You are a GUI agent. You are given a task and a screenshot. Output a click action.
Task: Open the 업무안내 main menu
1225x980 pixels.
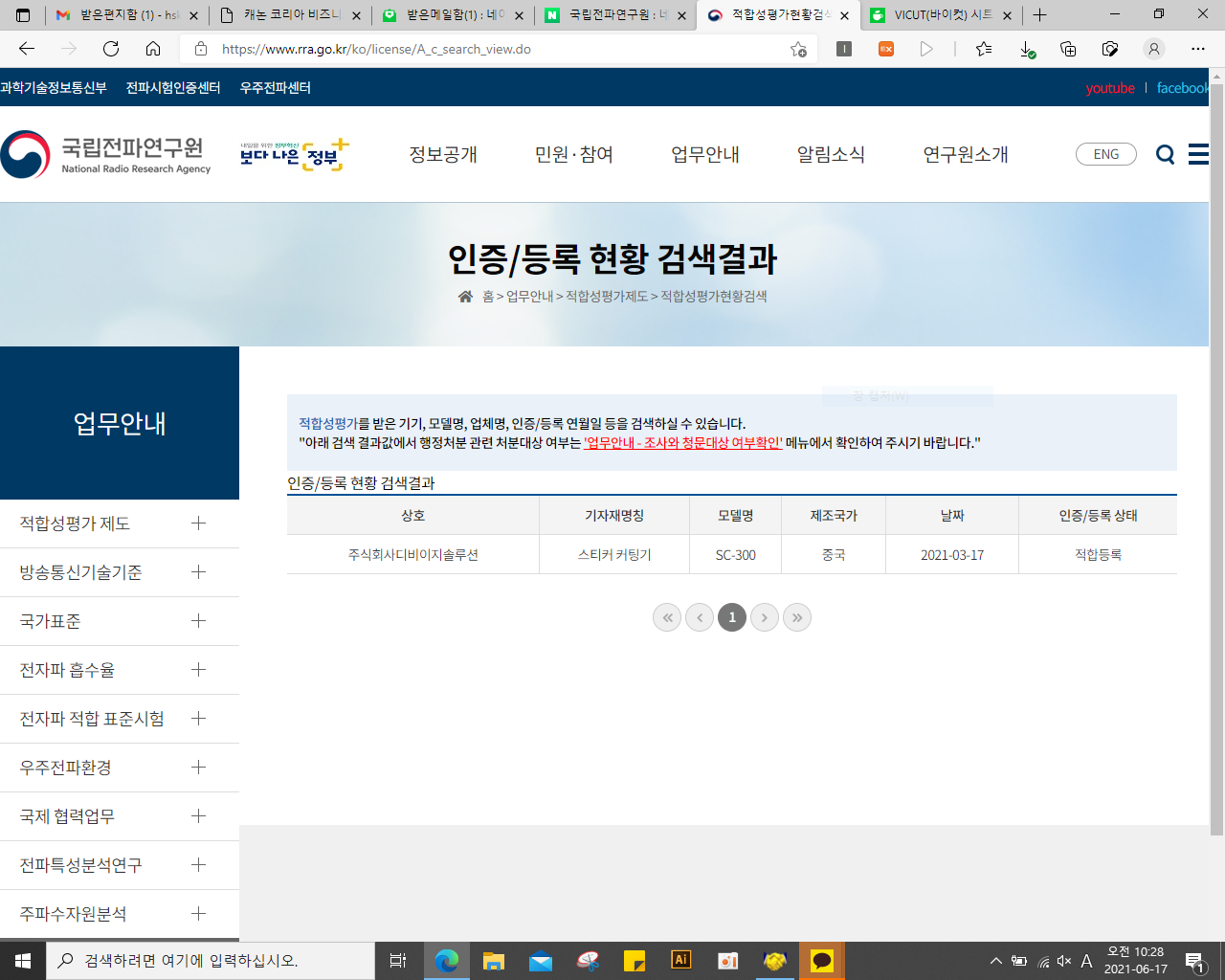(704, 155)
